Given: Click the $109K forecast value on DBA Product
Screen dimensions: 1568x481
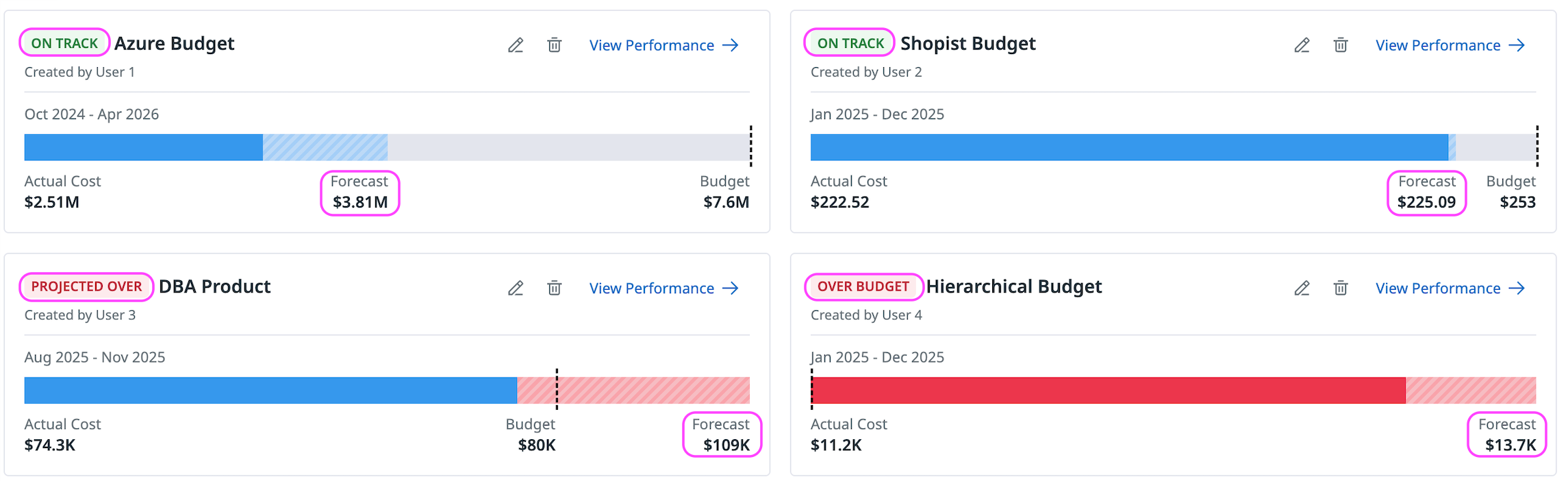Looking at the screenshot, I should click(x=726, y=445).
